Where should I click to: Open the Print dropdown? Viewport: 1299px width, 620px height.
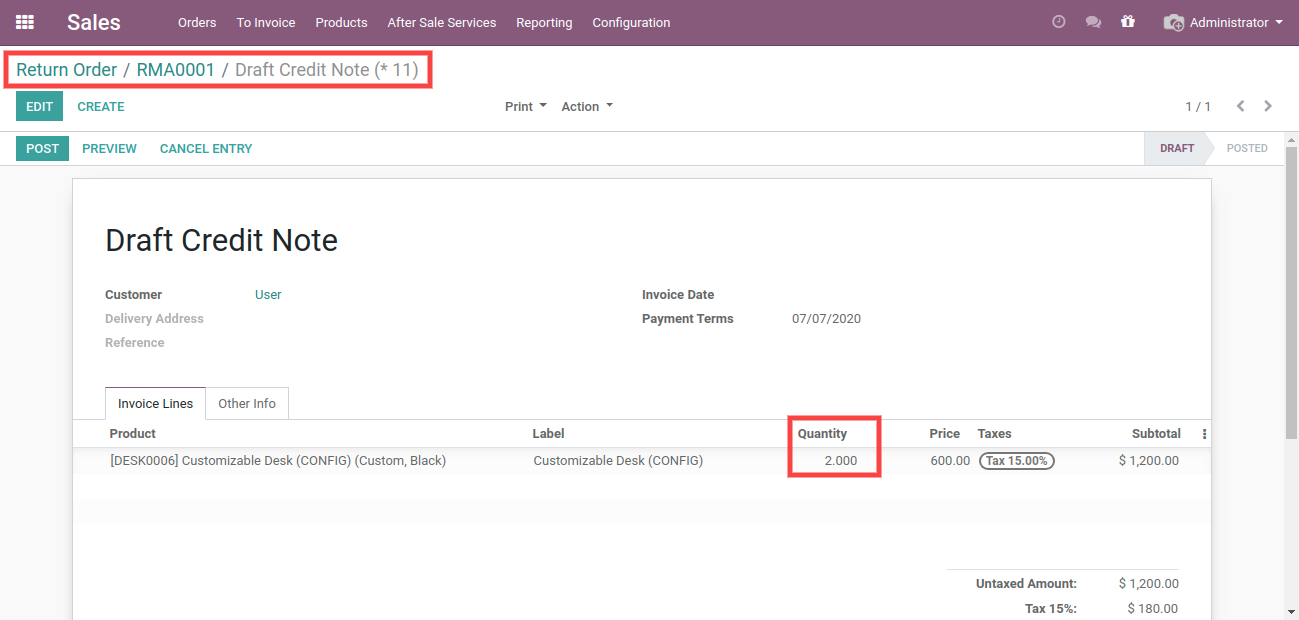point(526,107)
